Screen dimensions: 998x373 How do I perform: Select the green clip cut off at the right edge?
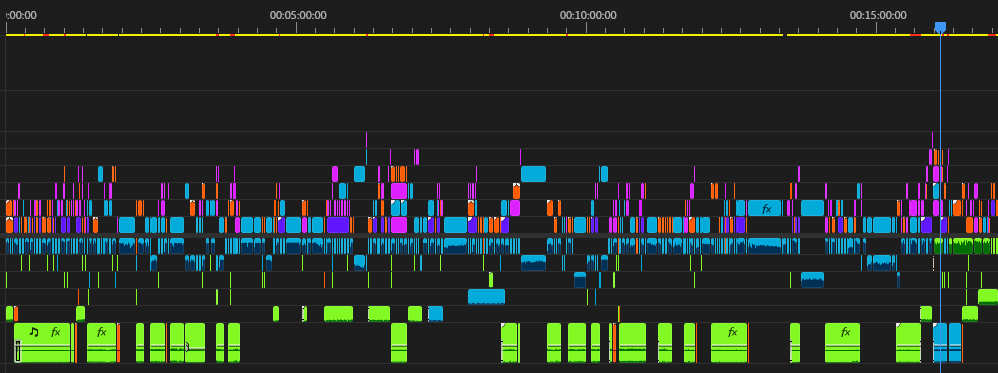pos(988,297)
